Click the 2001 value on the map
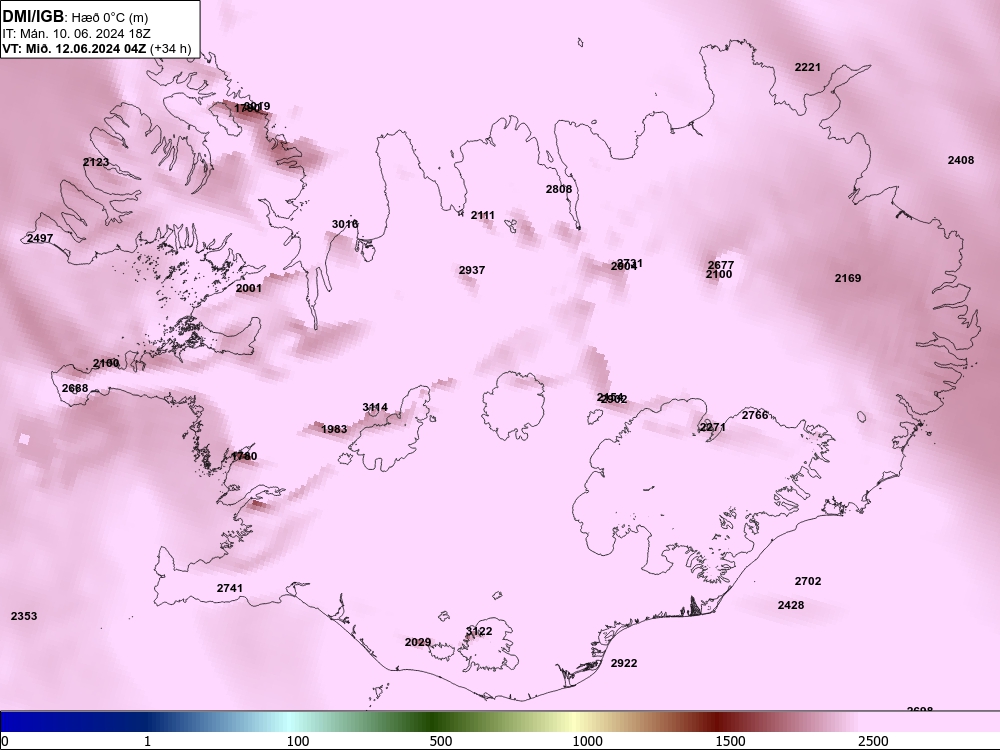This screenshot has height=750, width=1000. point(249,288)
